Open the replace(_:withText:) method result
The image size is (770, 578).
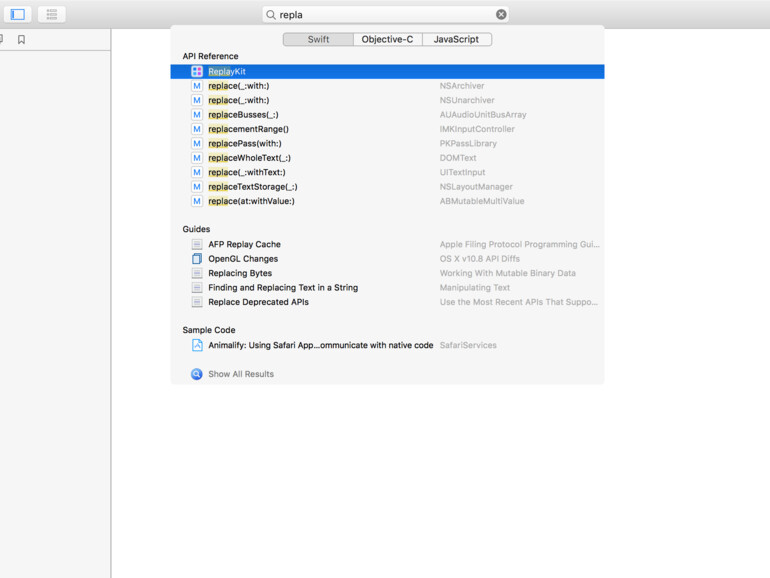(387, 172)
